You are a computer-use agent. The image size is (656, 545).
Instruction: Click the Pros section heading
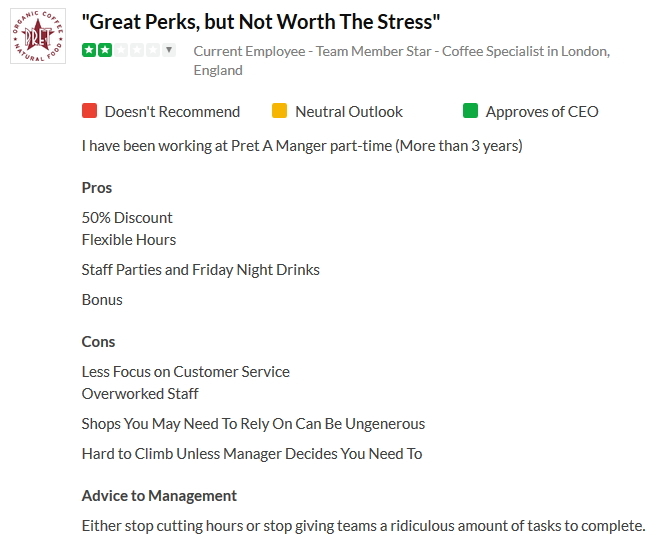[97, 188]
